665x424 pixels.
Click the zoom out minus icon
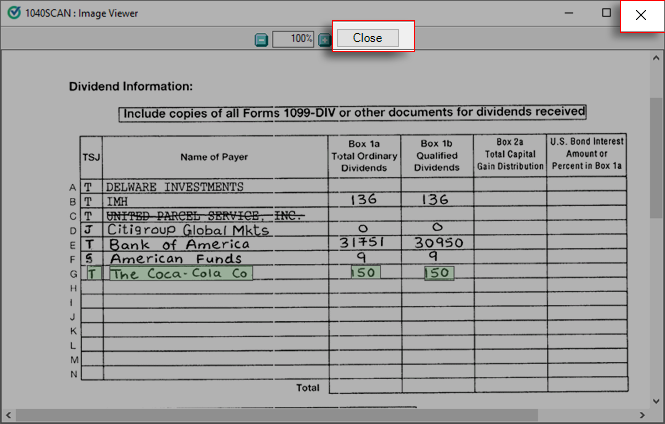click(x=262, y=39)
